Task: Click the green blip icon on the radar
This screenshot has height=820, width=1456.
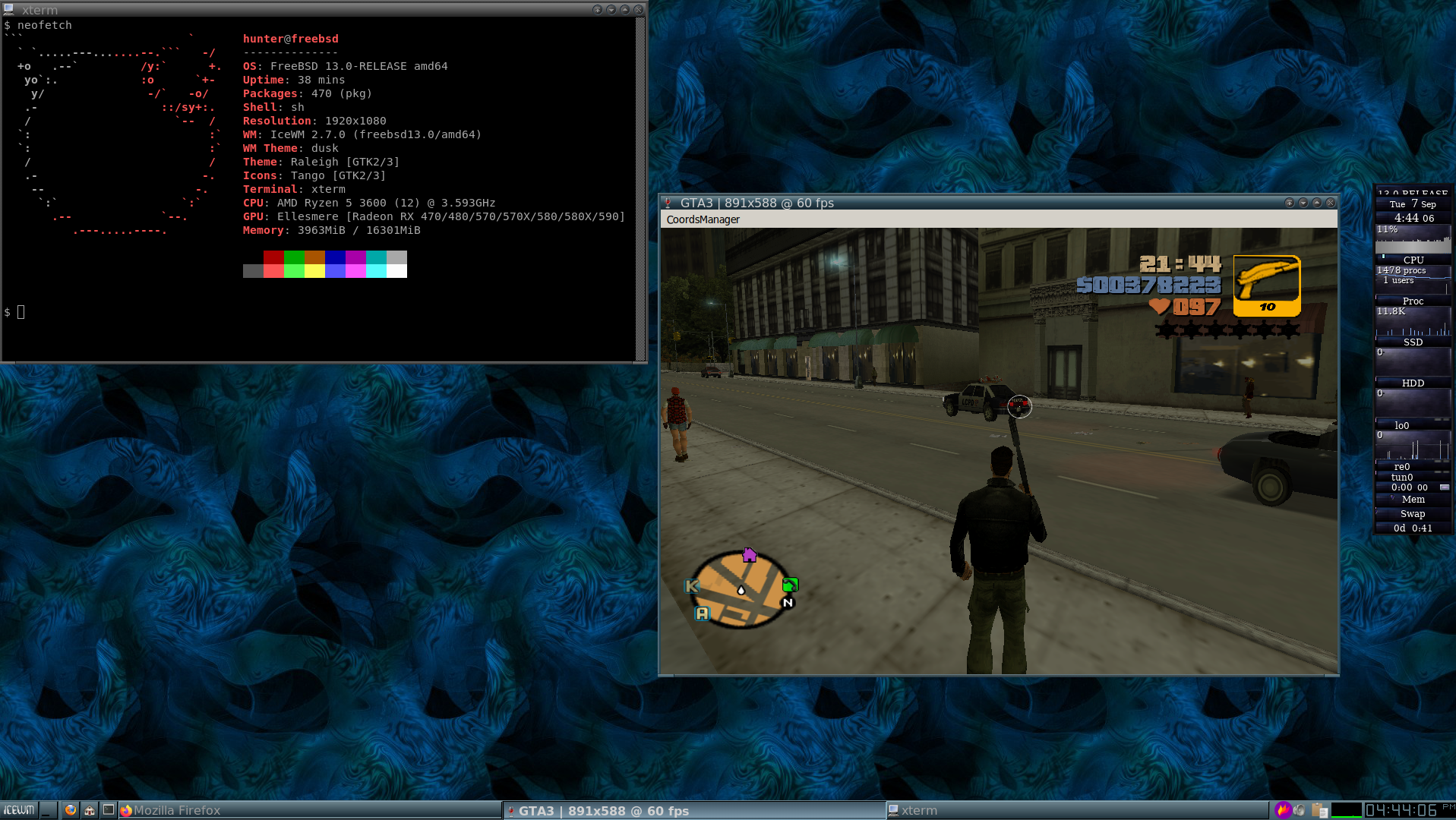Action: point(790,585)
